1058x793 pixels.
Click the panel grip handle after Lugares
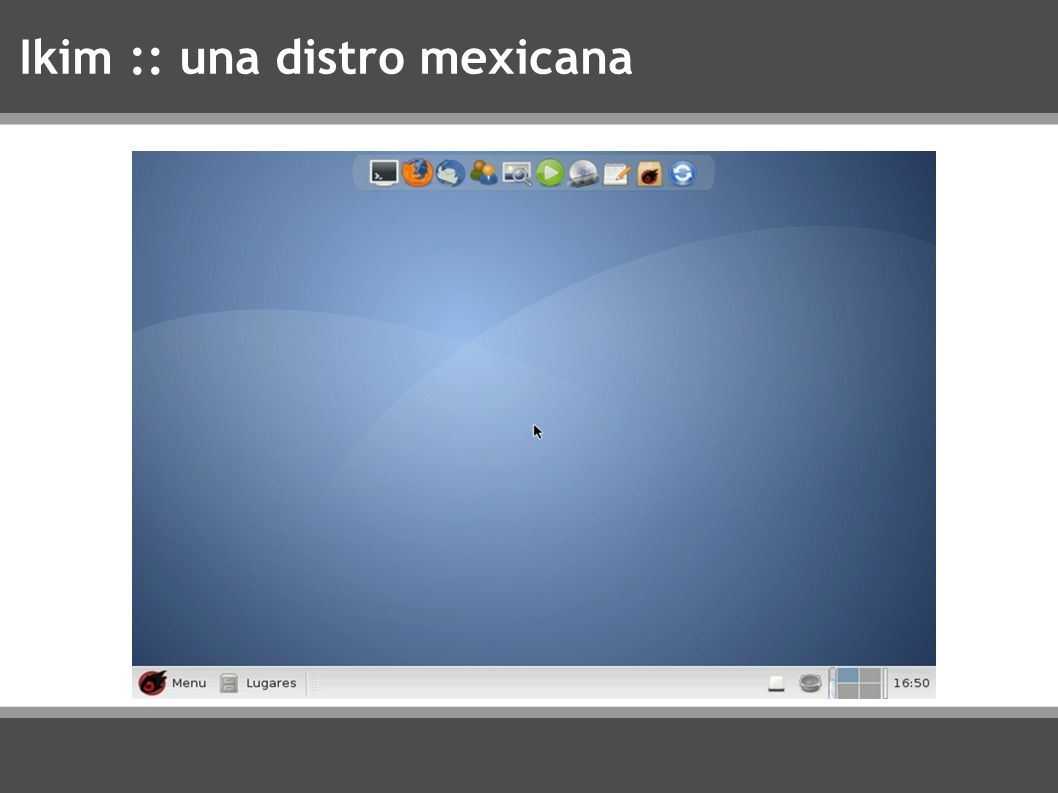pos(314,683)
